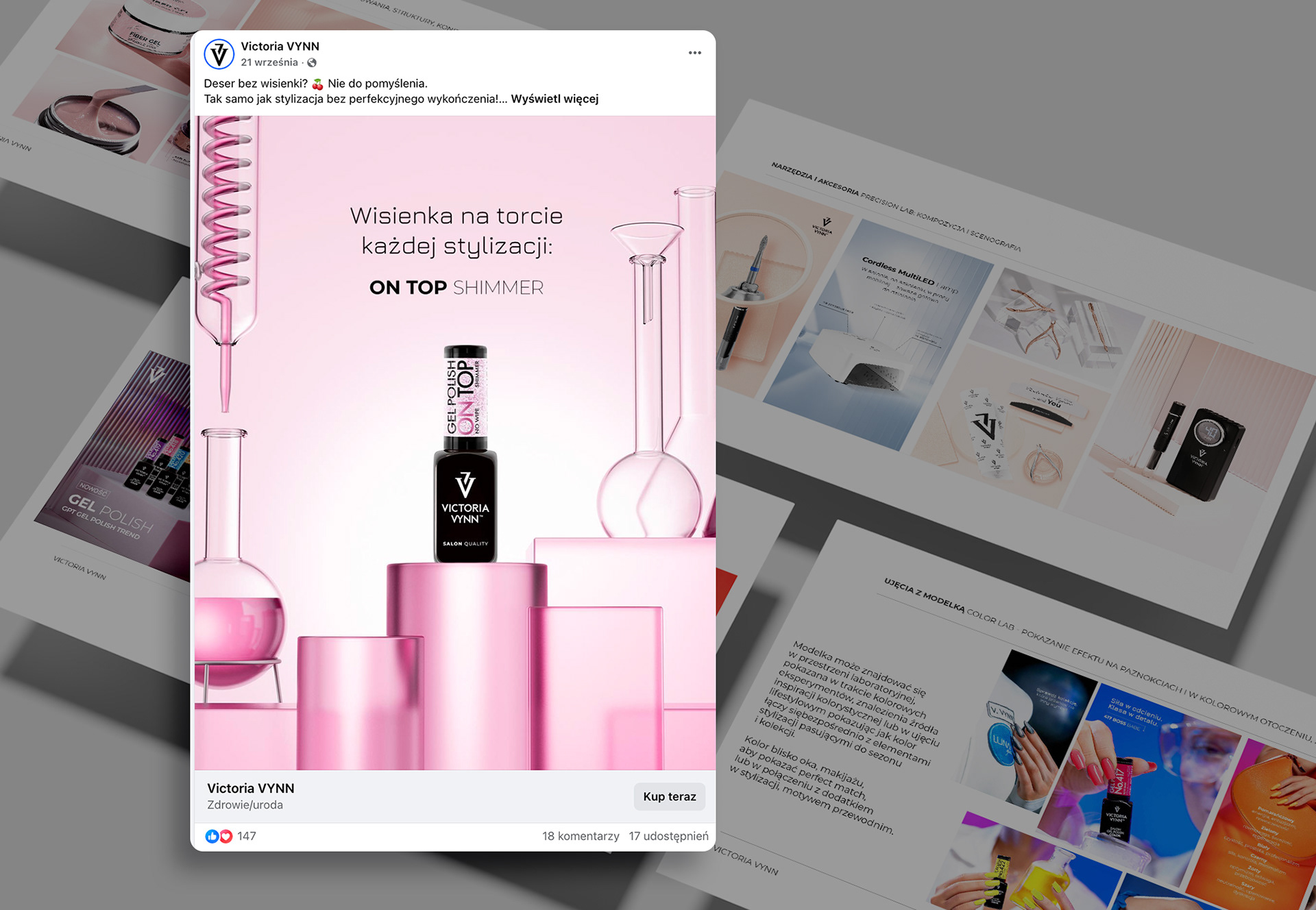Click the 147 reactions count

pos(247,836)
